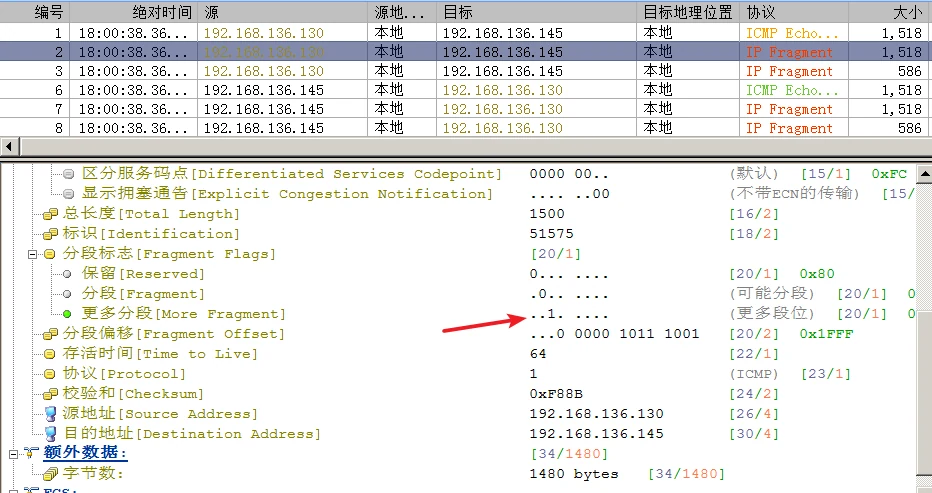Click offset mask 0x1FFF
The image size is (932, 493).
(x=826, y=334)
